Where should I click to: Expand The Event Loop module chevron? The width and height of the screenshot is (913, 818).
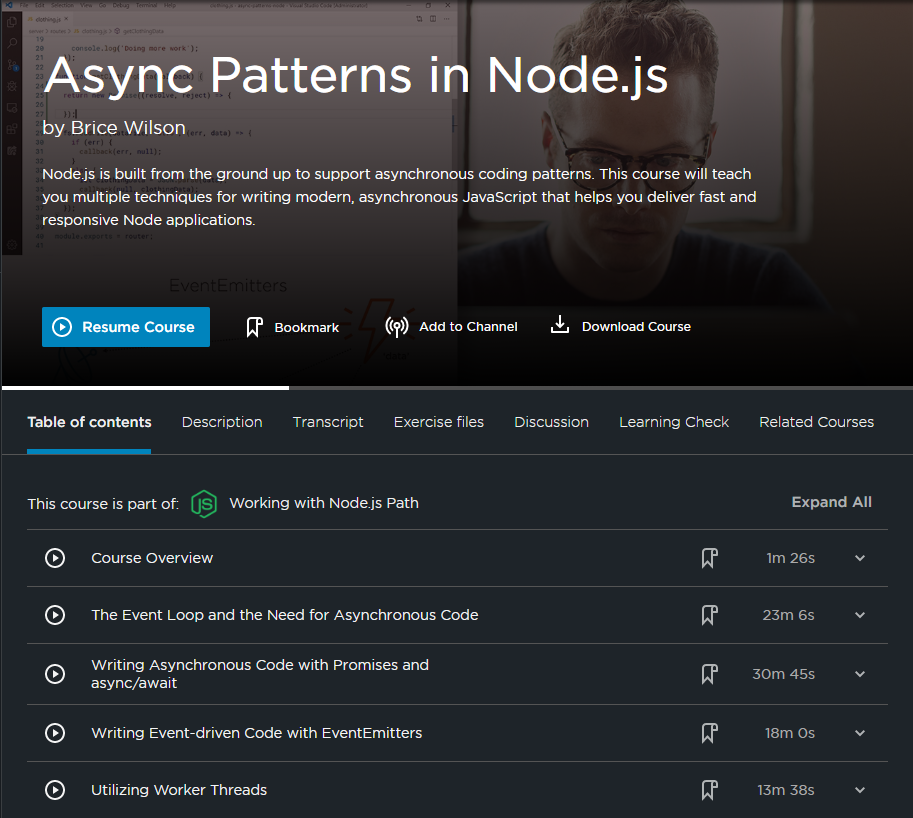(x=860, y=615)
